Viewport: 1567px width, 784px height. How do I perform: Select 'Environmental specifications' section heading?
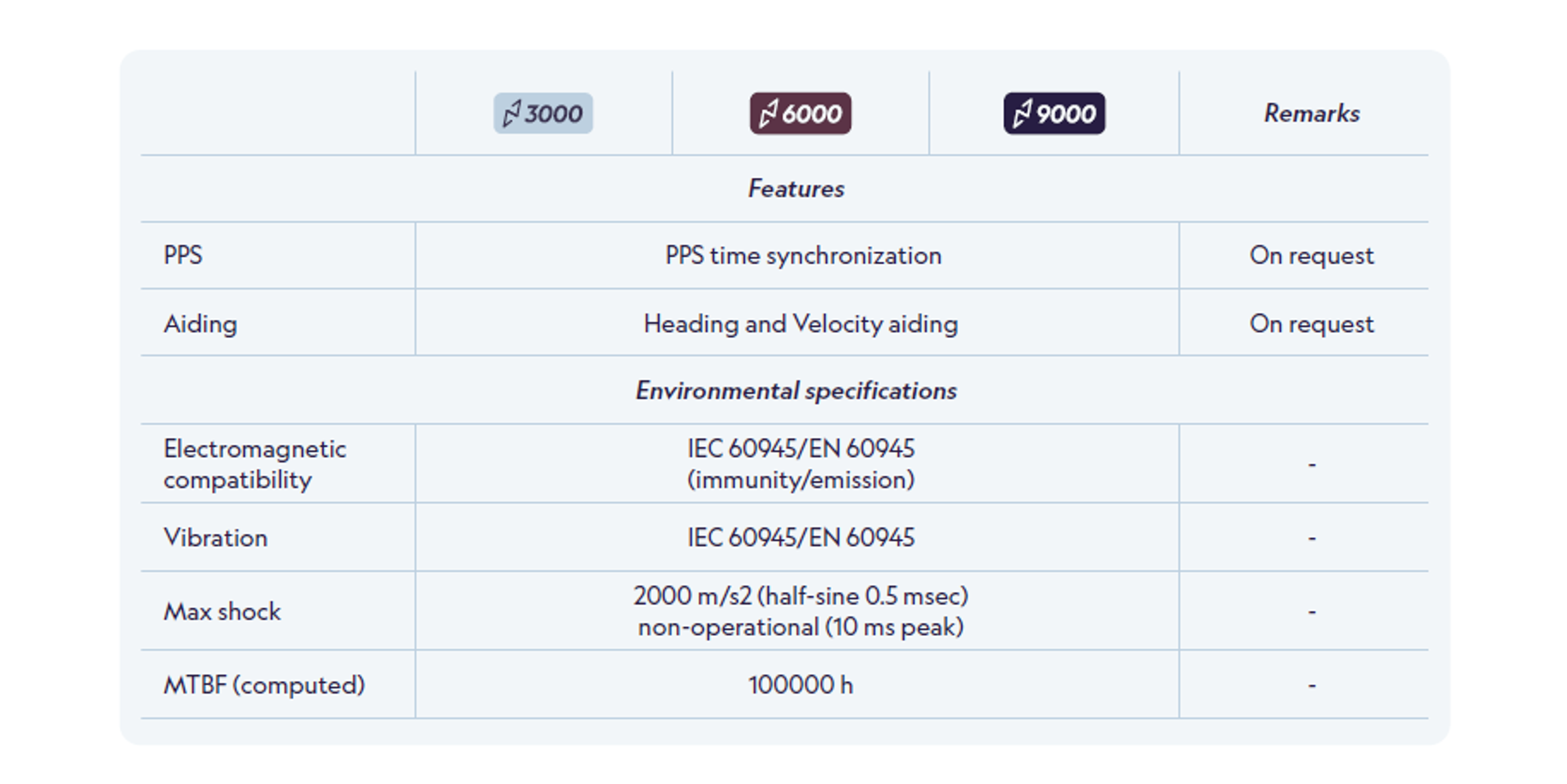pos(796,390)
